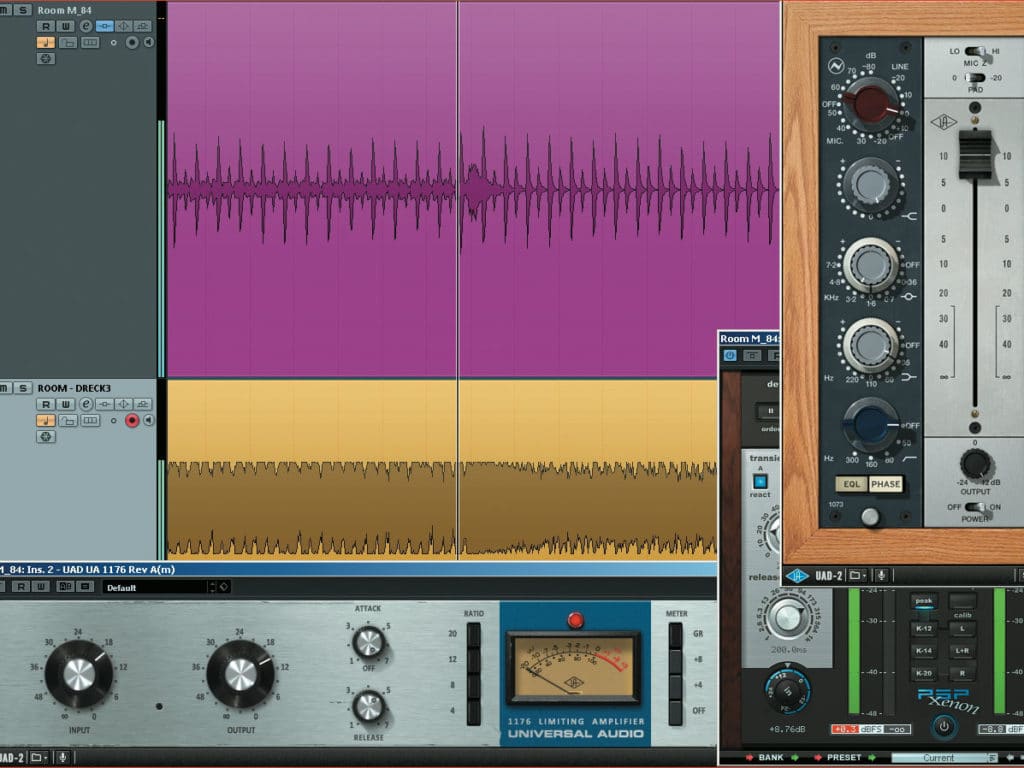Enable Write automation on ROOM - DRECK3 track
The height and width of the screenshot is (768, 1024).
click(x=65, y=404)
